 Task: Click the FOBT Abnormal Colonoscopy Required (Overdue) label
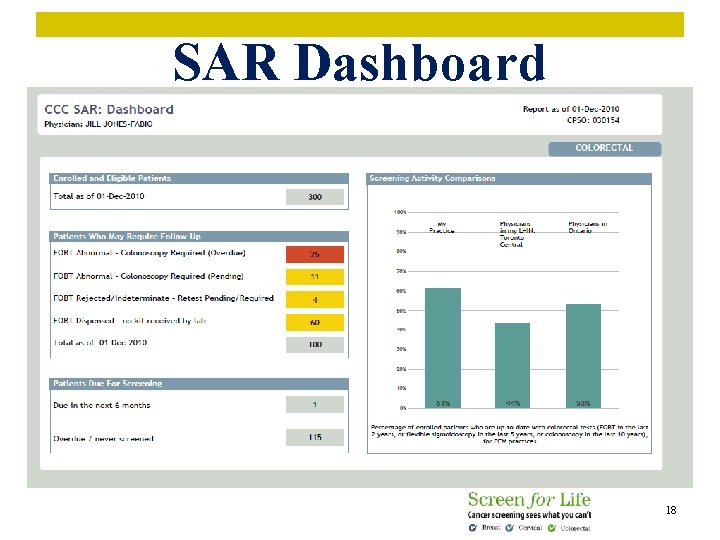coord(149,253)
